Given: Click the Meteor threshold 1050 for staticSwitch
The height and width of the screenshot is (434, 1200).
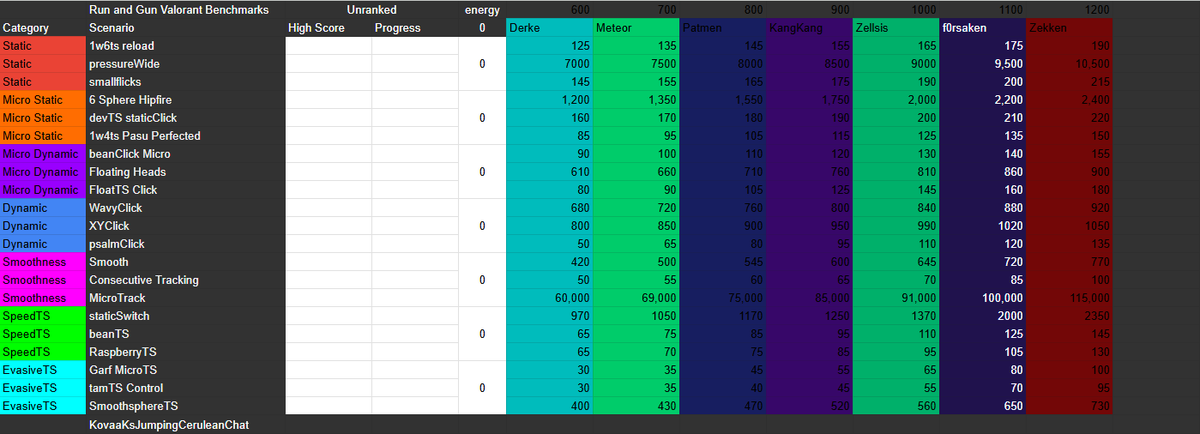Looking at the screenshot, I should tap(635, 315).
